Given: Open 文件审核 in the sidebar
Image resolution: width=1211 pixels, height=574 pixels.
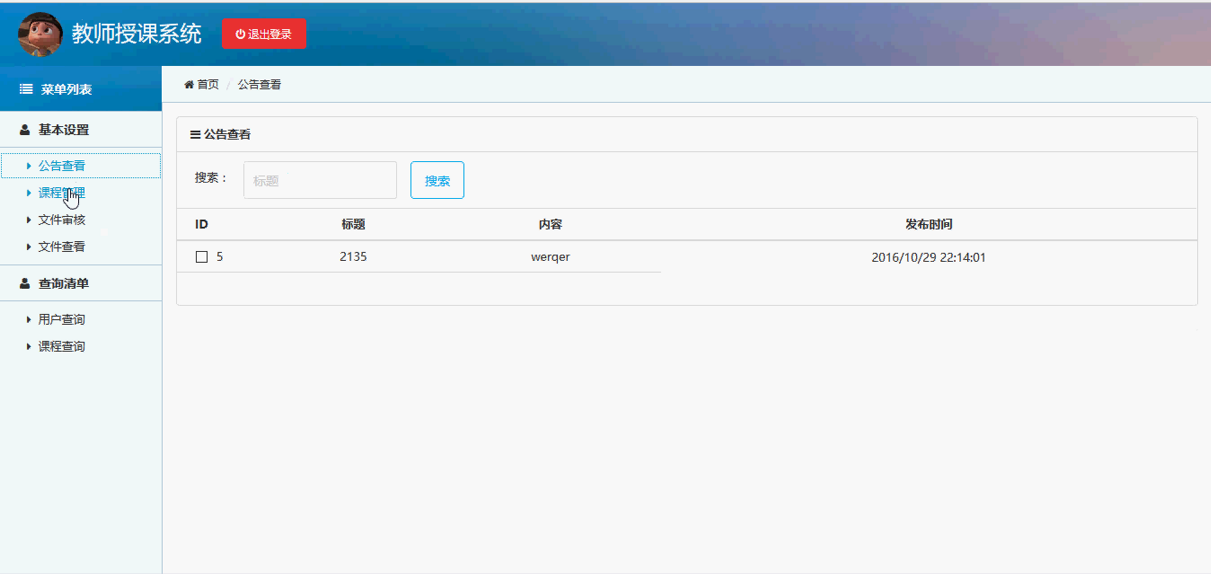Looking at the screenshot, I should click(62, 220).
